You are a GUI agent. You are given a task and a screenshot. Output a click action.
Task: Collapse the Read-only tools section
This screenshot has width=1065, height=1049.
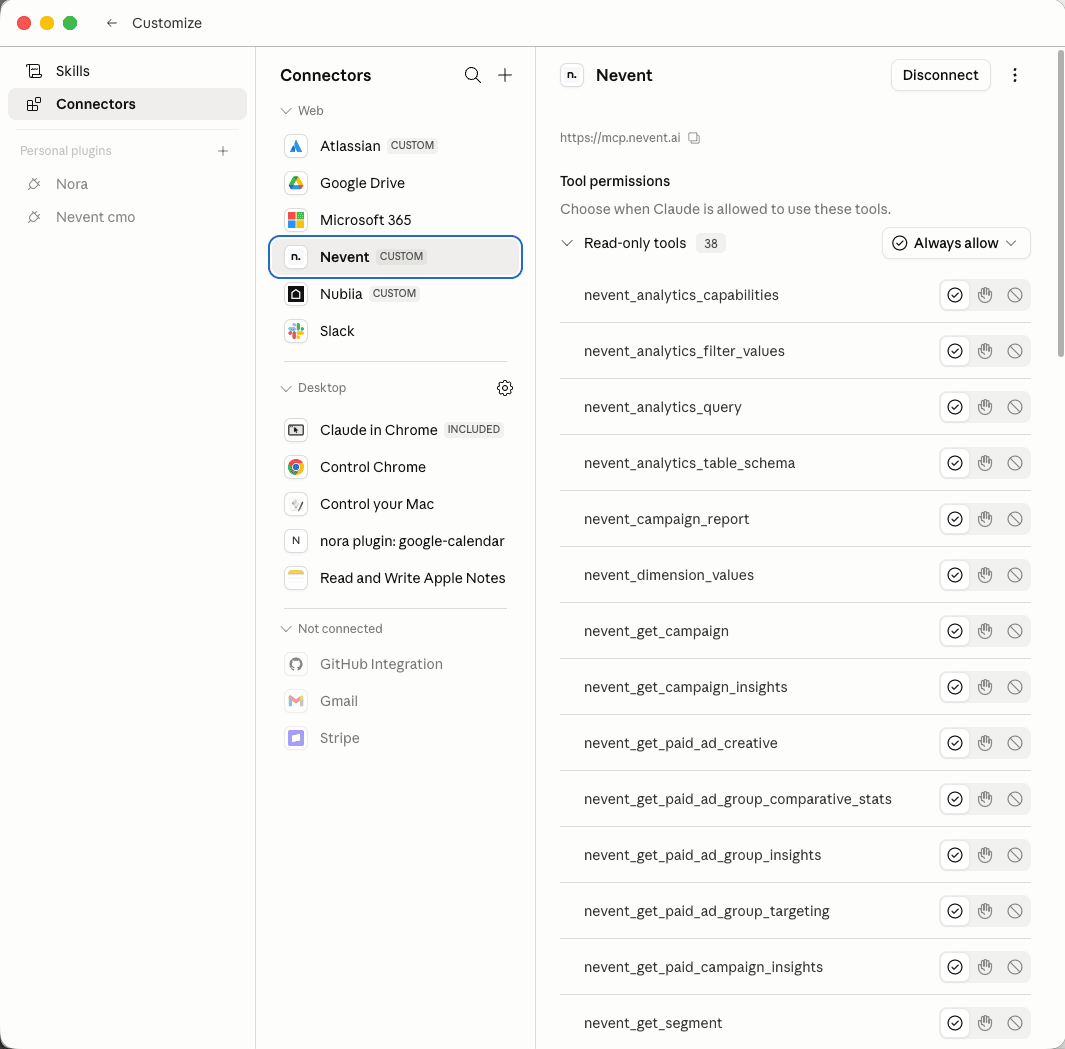[567, 243]
